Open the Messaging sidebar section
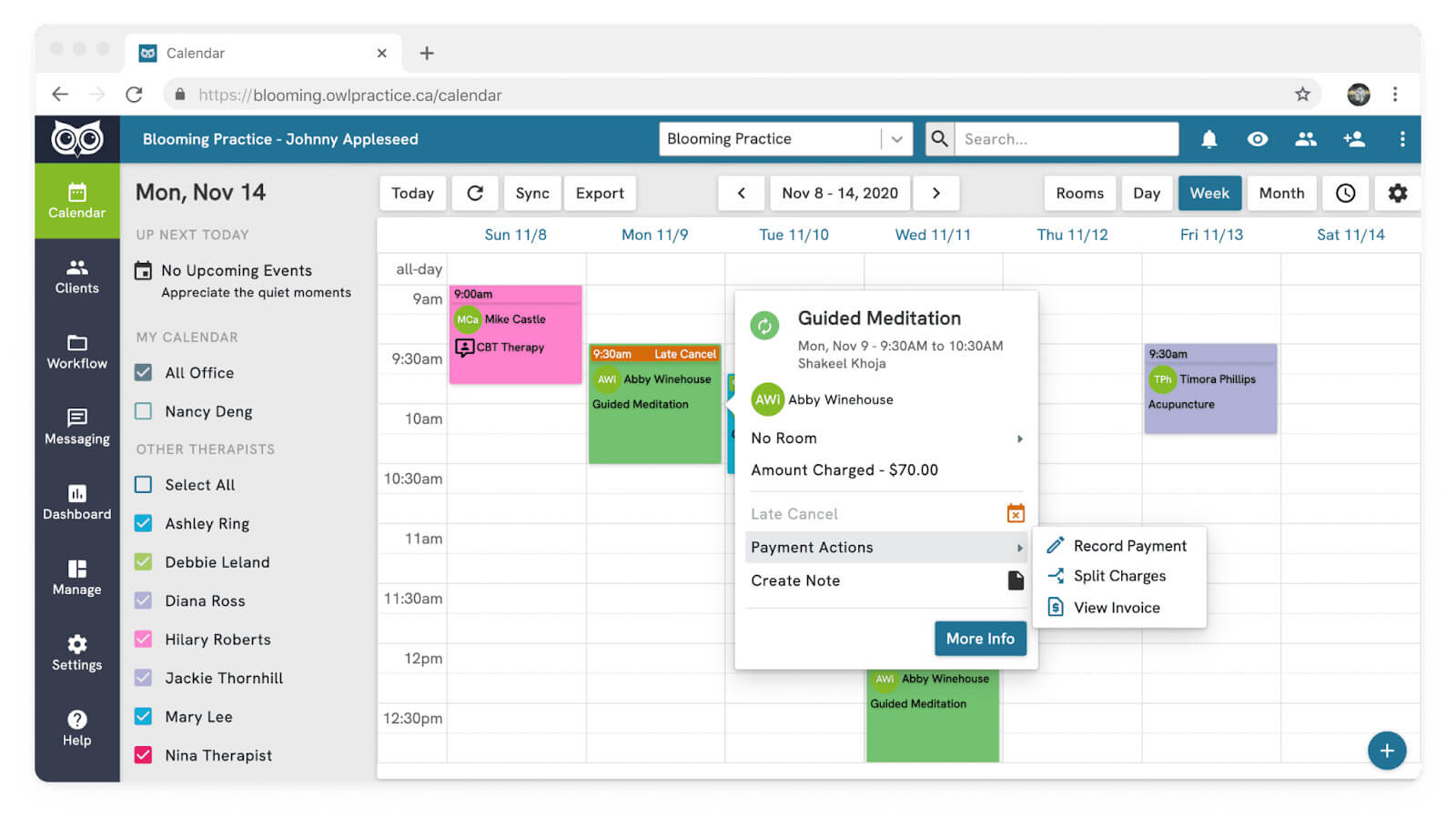The image size is (1456, 827). pos(77,428)
